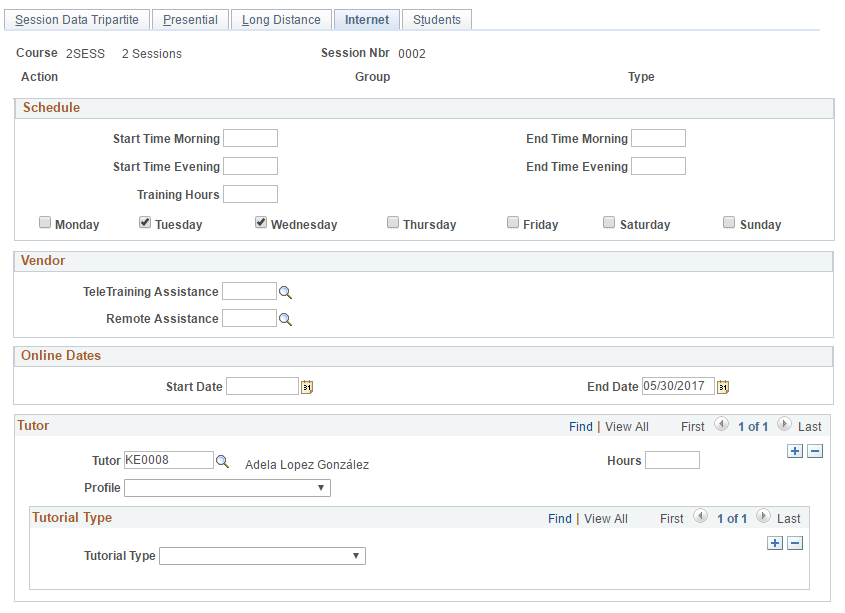845x613 pixels.
Task: Click View All in Tutorial Type
Action: (606, 519)
